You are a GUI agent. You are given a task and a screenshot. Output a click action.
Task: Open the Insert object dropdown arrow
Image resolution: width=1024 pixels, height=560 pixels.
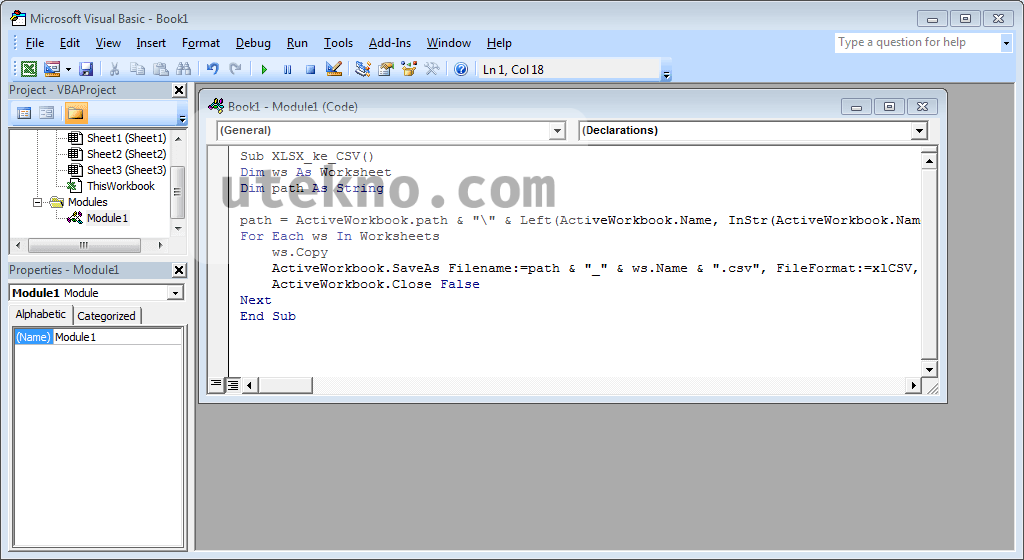pos(68,69)
